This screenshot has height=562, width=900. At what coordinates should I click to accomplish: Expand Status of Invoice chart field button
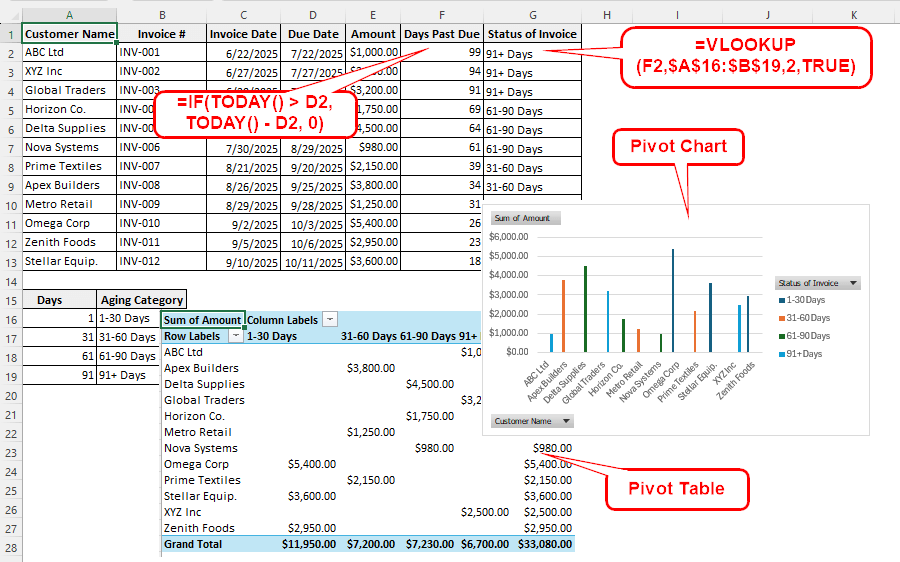coord(852,283)
